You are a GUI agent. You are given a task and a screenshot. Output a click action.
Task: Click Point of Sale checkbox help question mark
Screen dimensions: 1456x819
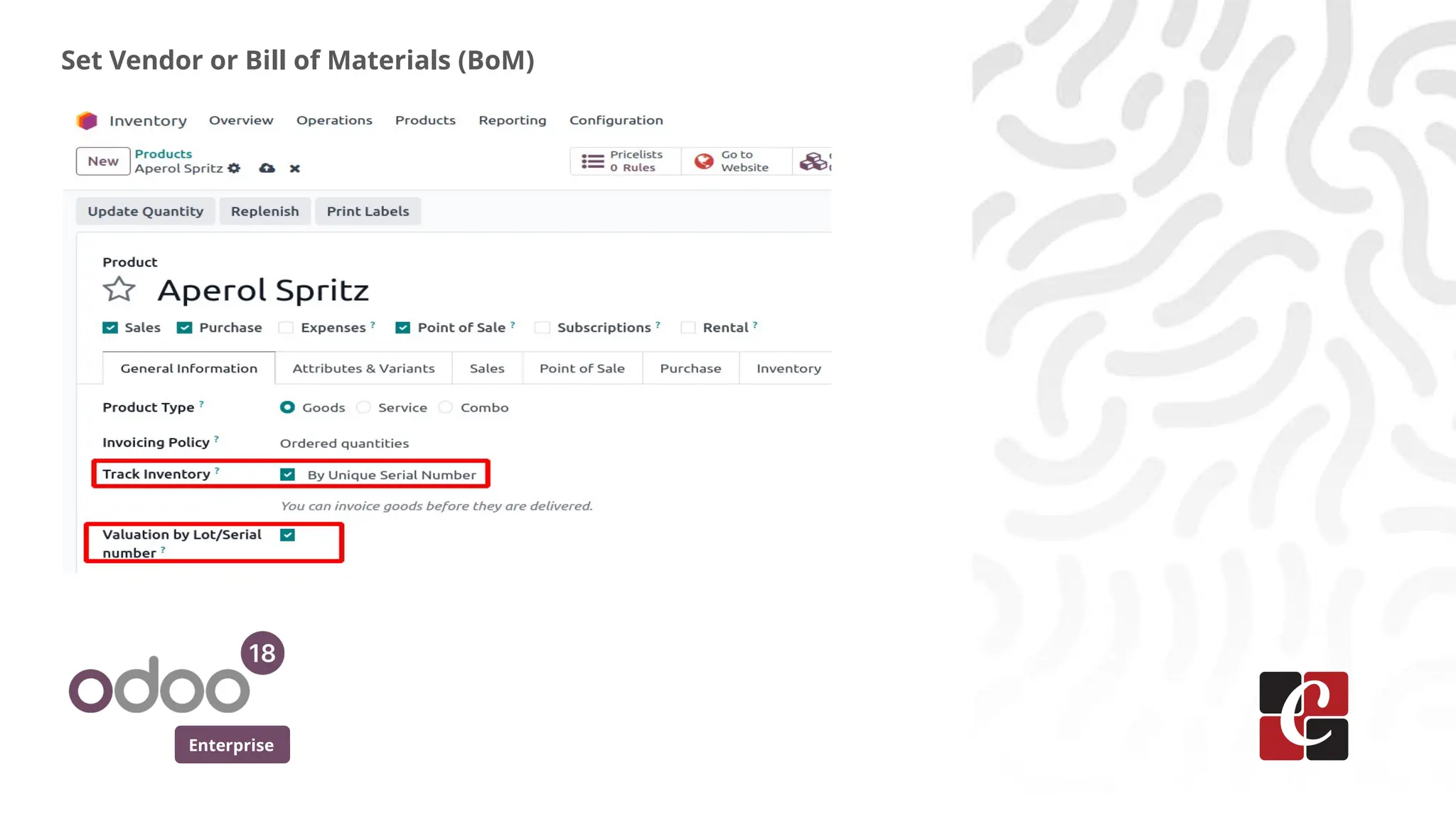[x=513, y=324]
